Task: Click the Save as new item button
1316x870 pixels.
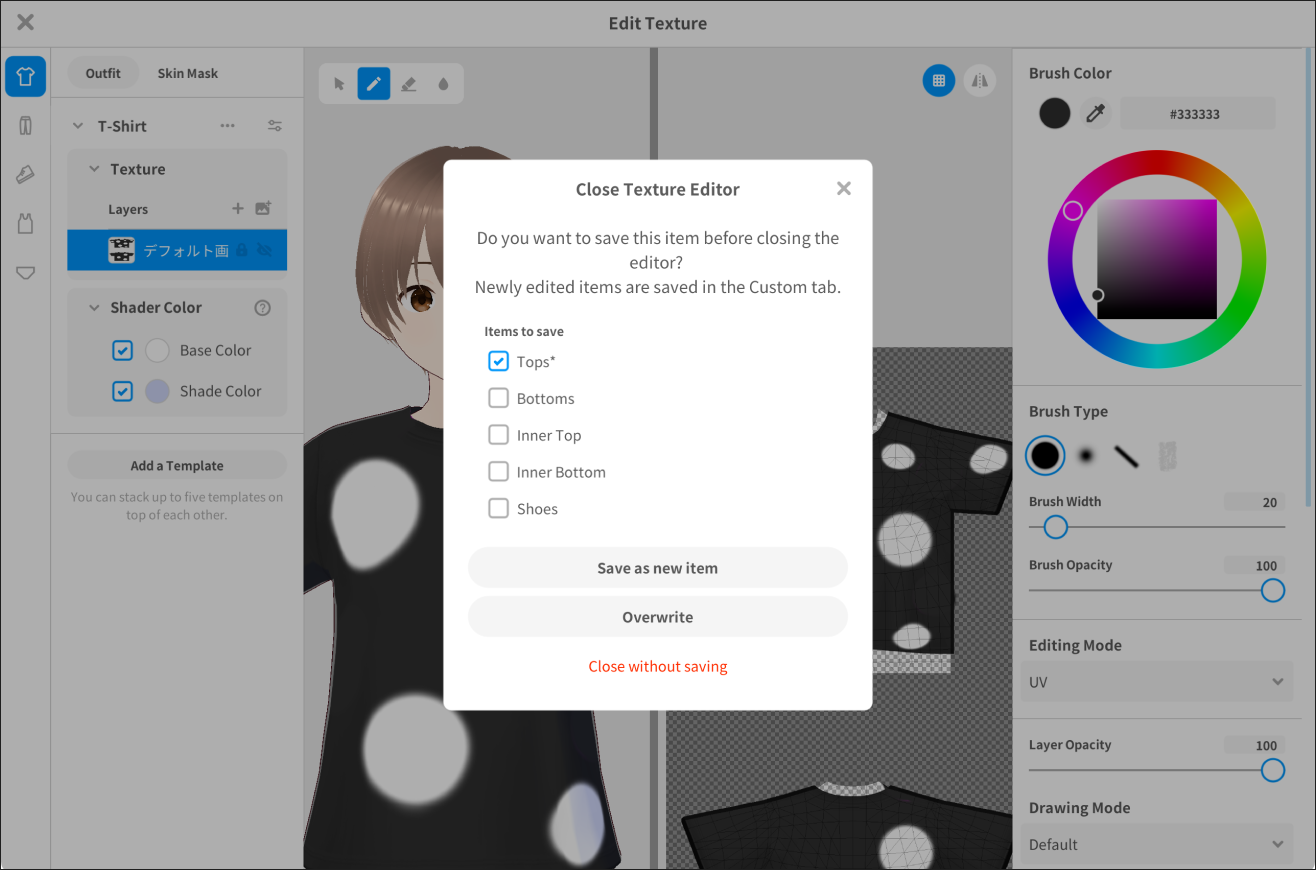Action: (657, 568)
